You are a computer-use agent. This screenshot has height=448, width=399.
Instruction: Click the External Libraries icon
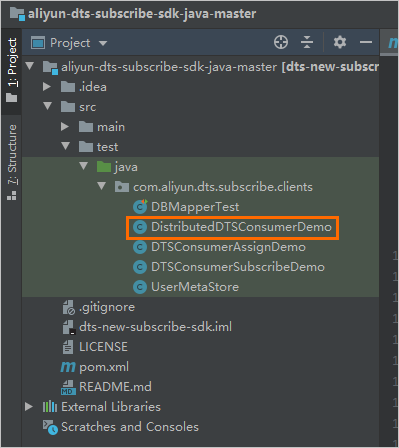coord(50,407)
